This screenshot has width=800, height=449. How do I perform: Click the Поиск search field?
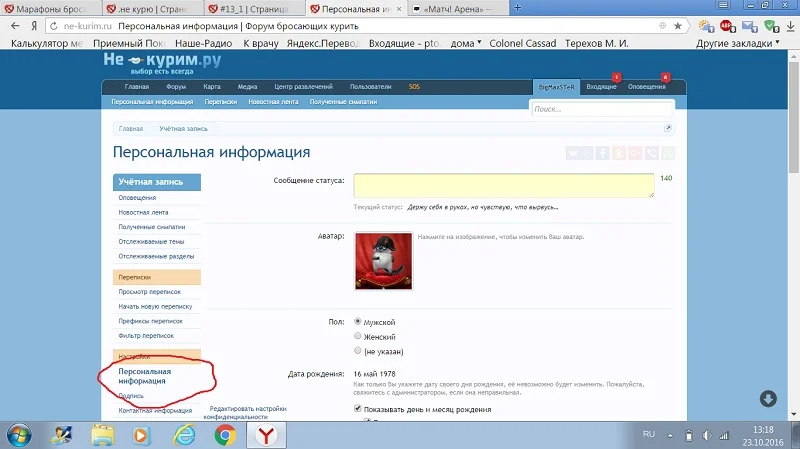[602, 109]
